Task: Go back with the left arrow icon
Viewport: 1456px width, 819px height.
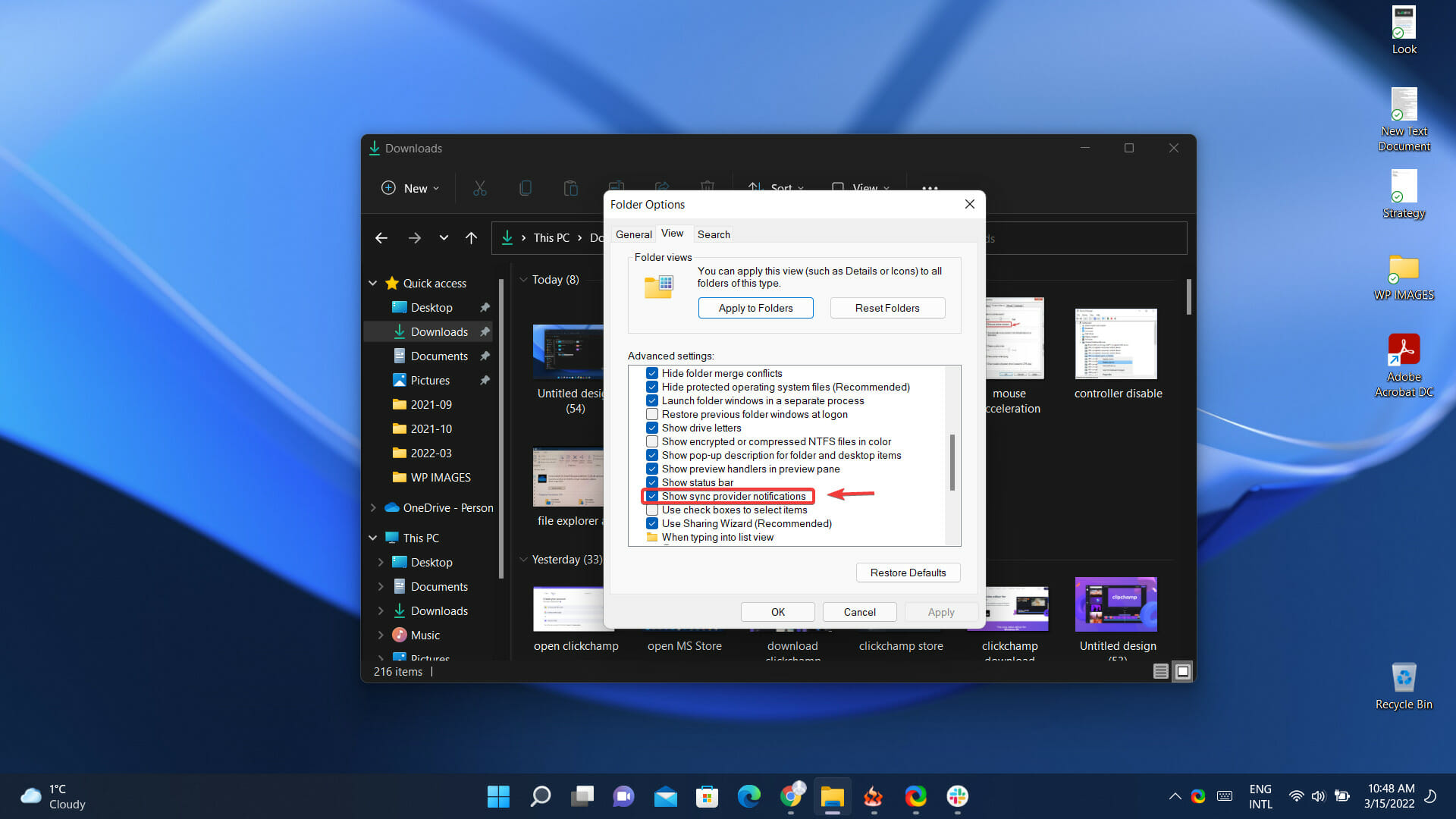Action: (381, 238)
